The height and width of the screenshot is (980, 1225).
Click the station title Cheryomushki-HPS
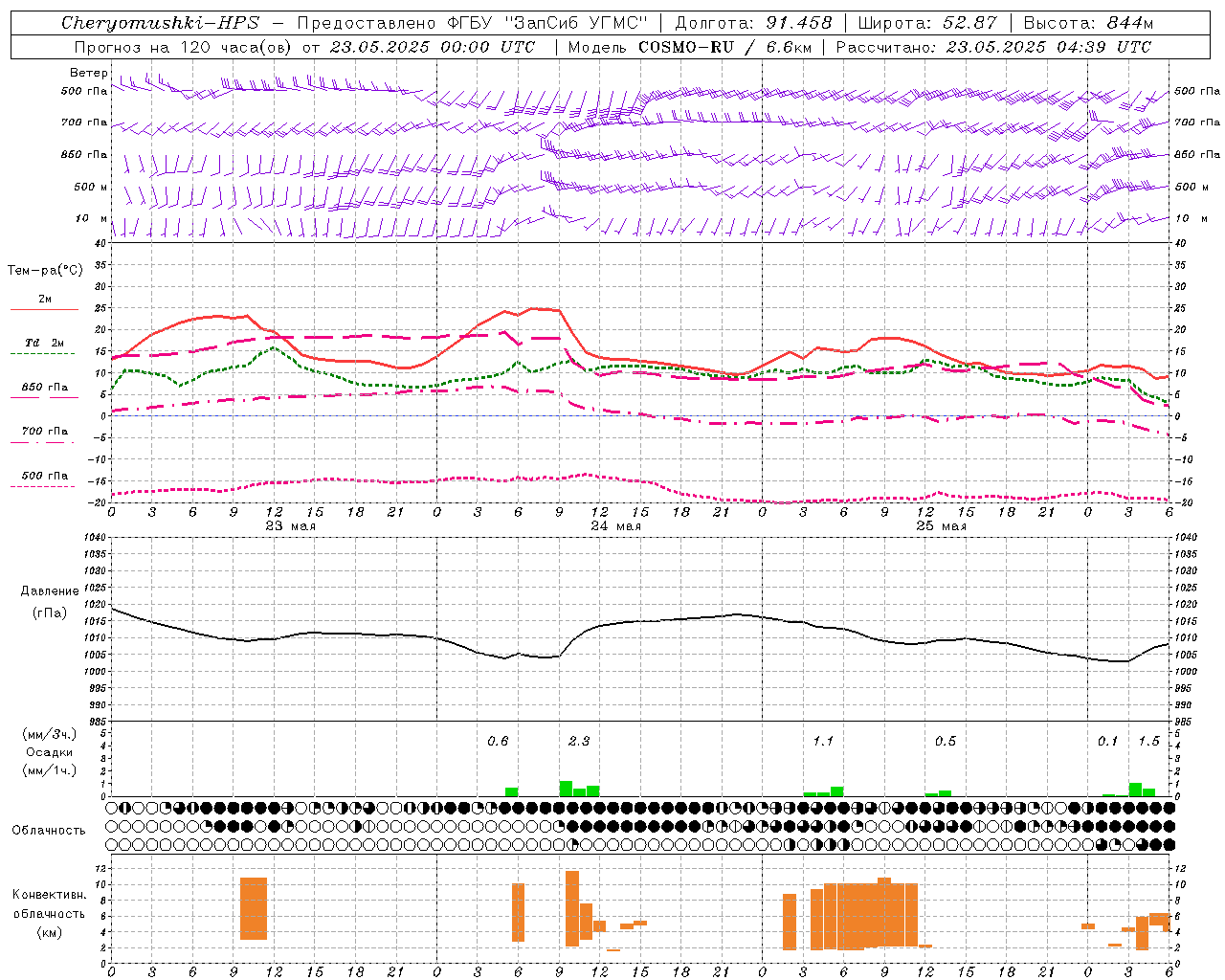160,23
